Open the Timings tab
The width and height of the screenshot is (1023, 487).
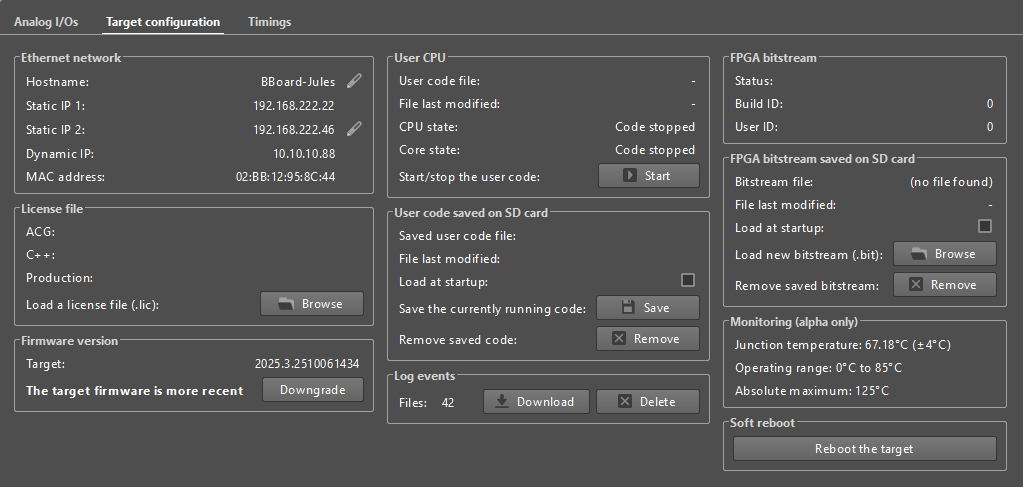[269, 21]
